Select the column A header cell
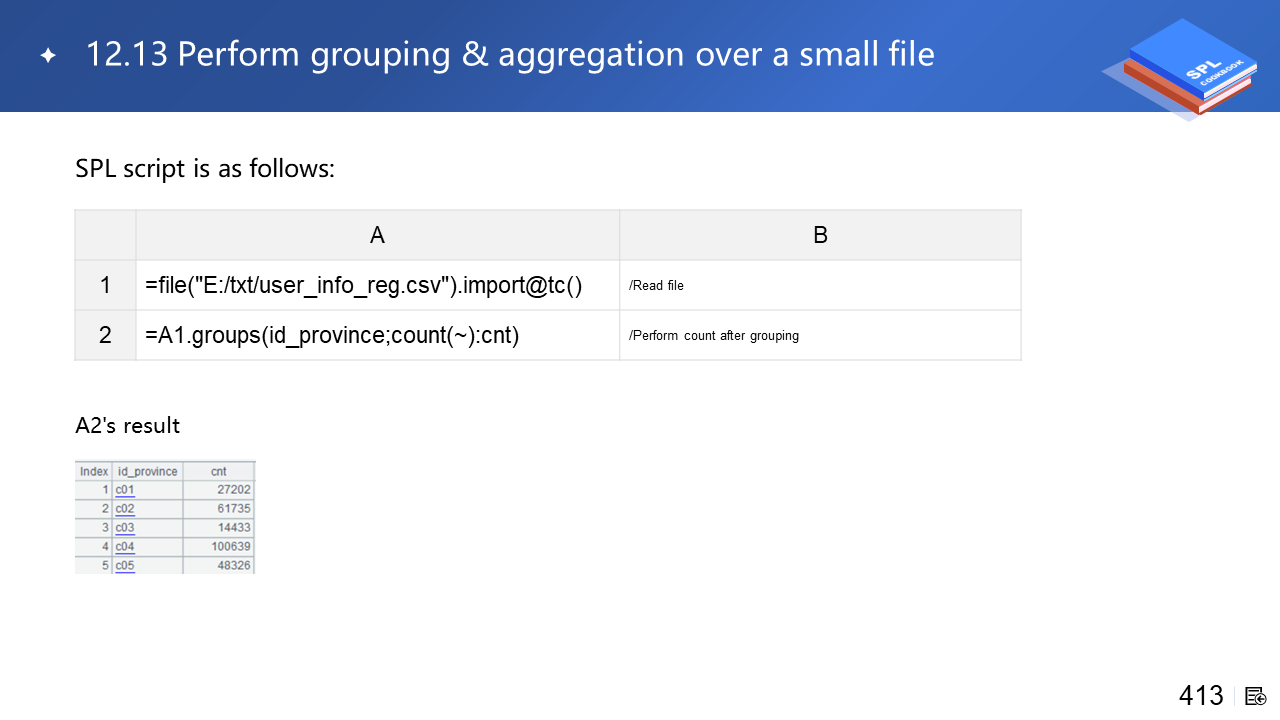 (377, 235)
